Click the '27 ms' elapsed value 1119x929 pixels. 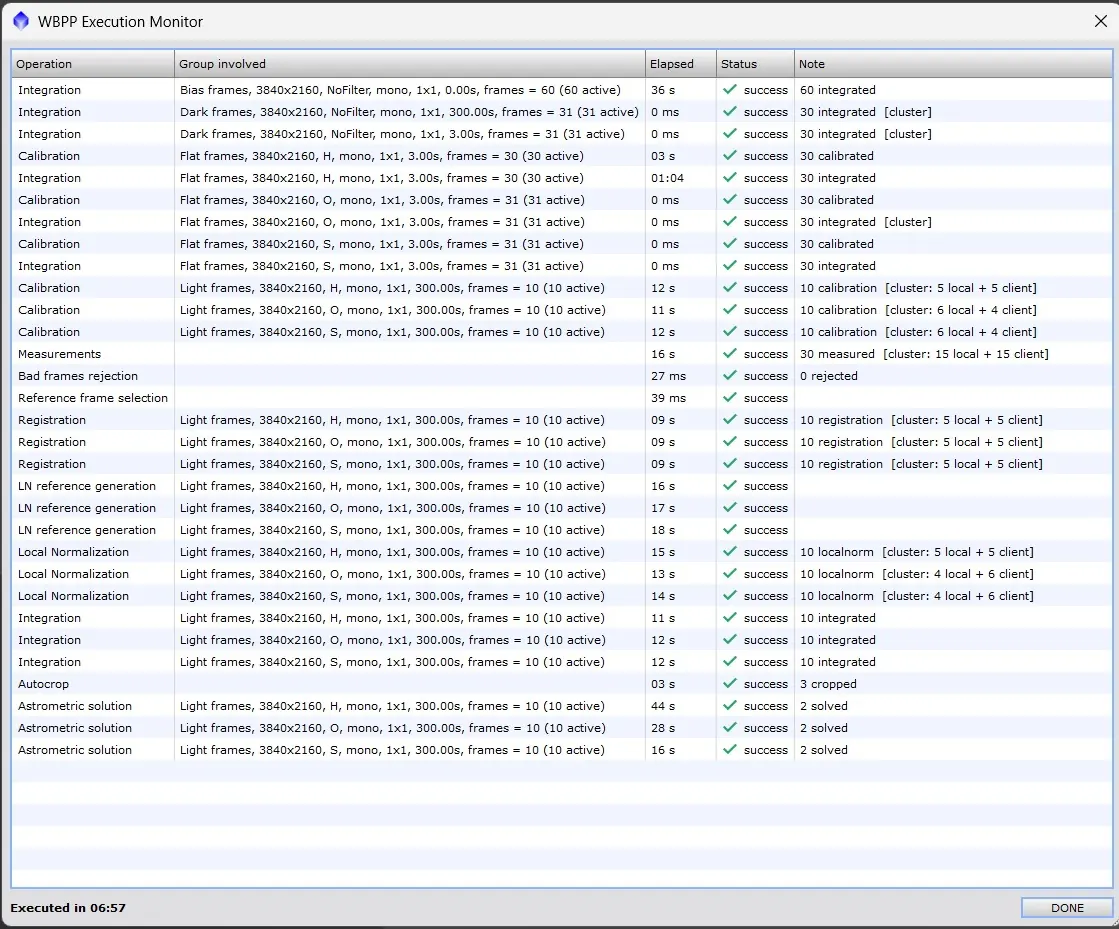click(668, 376)
